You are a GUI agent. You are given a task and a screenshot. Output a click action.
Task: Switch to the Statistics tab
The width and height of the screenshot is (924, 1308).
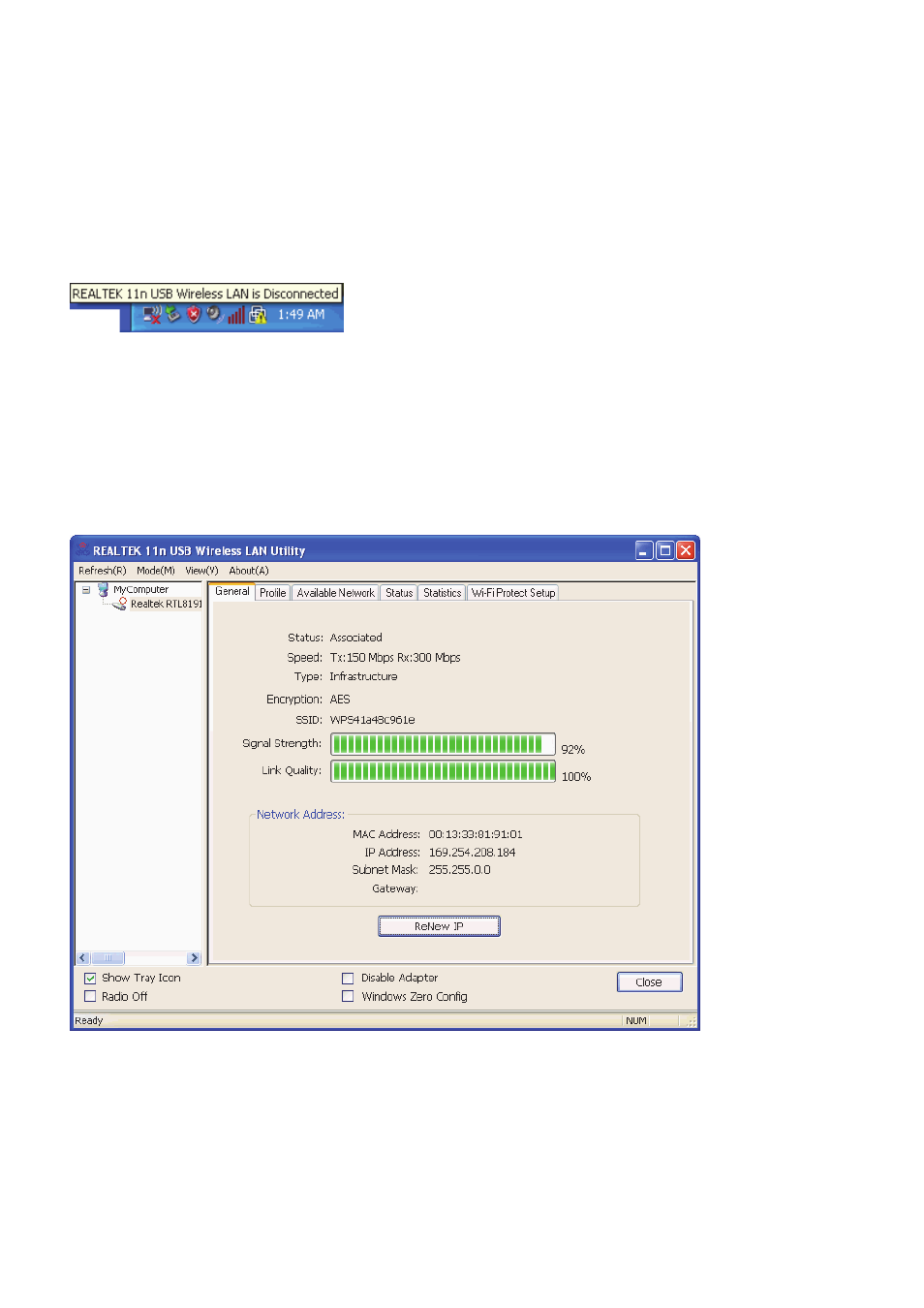pos(443,593)
